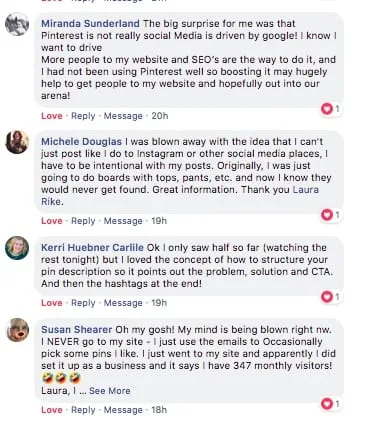Toggle Love on Michele Douglas's comment

52,221
